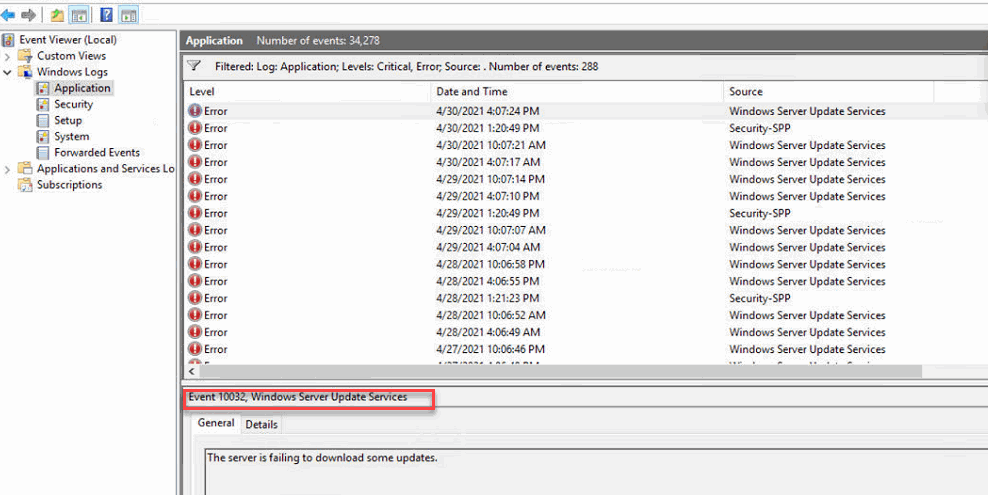Sort by the Source column header
This screenshot has height=495, width=988.
tap(829, 92)
